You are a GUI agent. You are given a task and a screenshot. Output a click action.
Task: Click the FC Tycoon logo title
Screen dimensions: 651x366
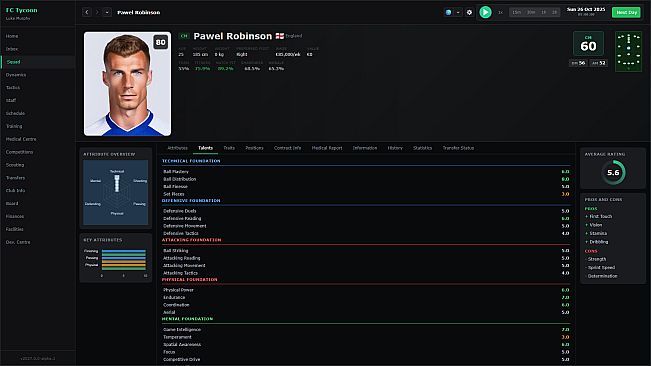[x=22, y=10]
